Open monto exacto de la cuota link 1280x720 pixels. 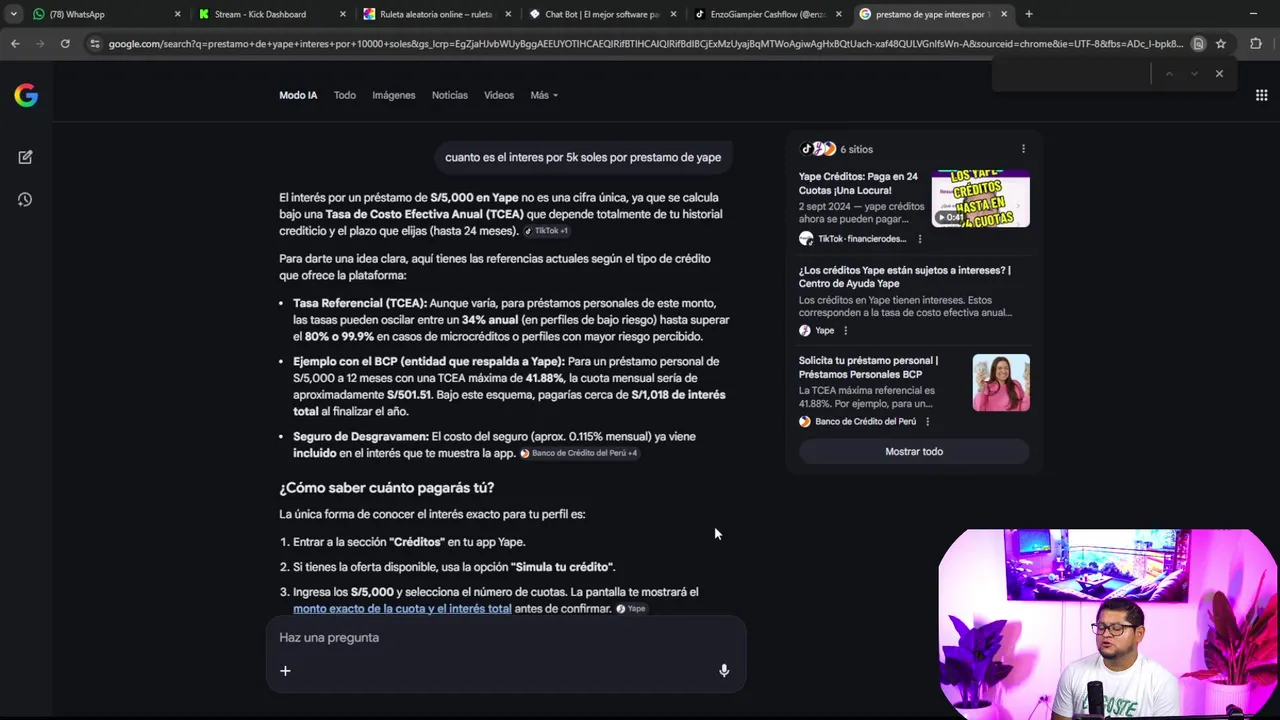402,608
